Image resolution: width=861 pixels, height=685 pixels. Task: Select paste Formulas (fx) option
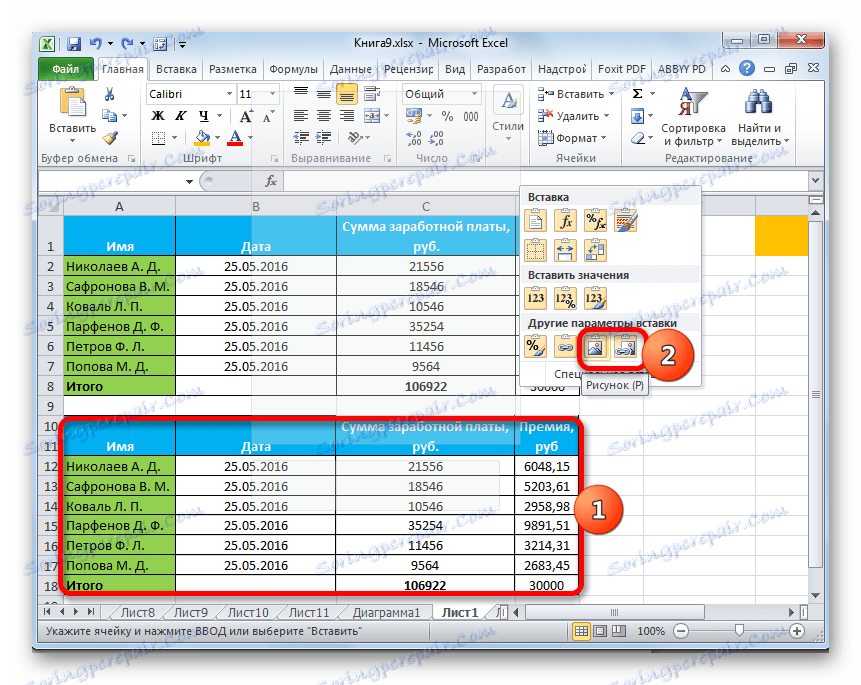(564, 219)
